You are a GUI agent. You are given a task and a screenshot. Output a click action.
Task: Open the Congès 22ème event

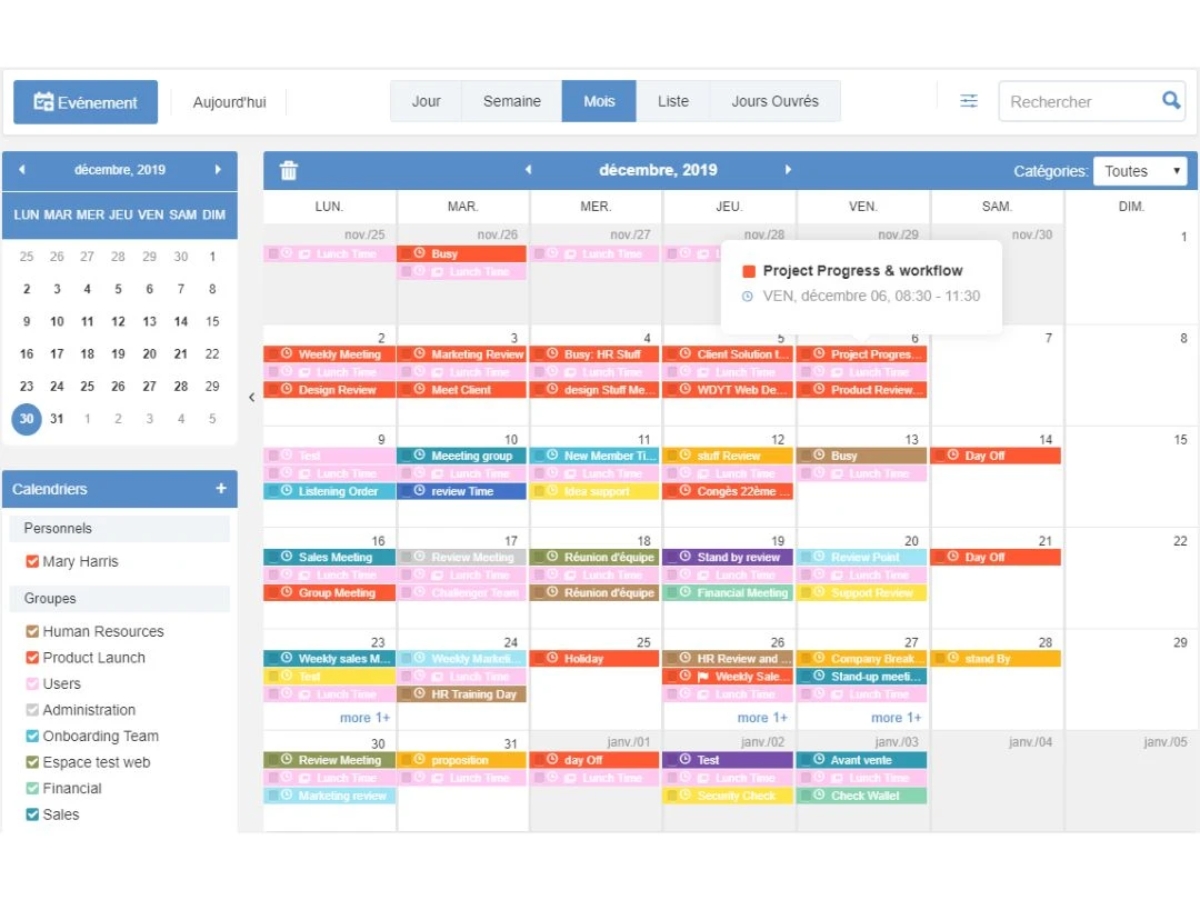(728, 491)
